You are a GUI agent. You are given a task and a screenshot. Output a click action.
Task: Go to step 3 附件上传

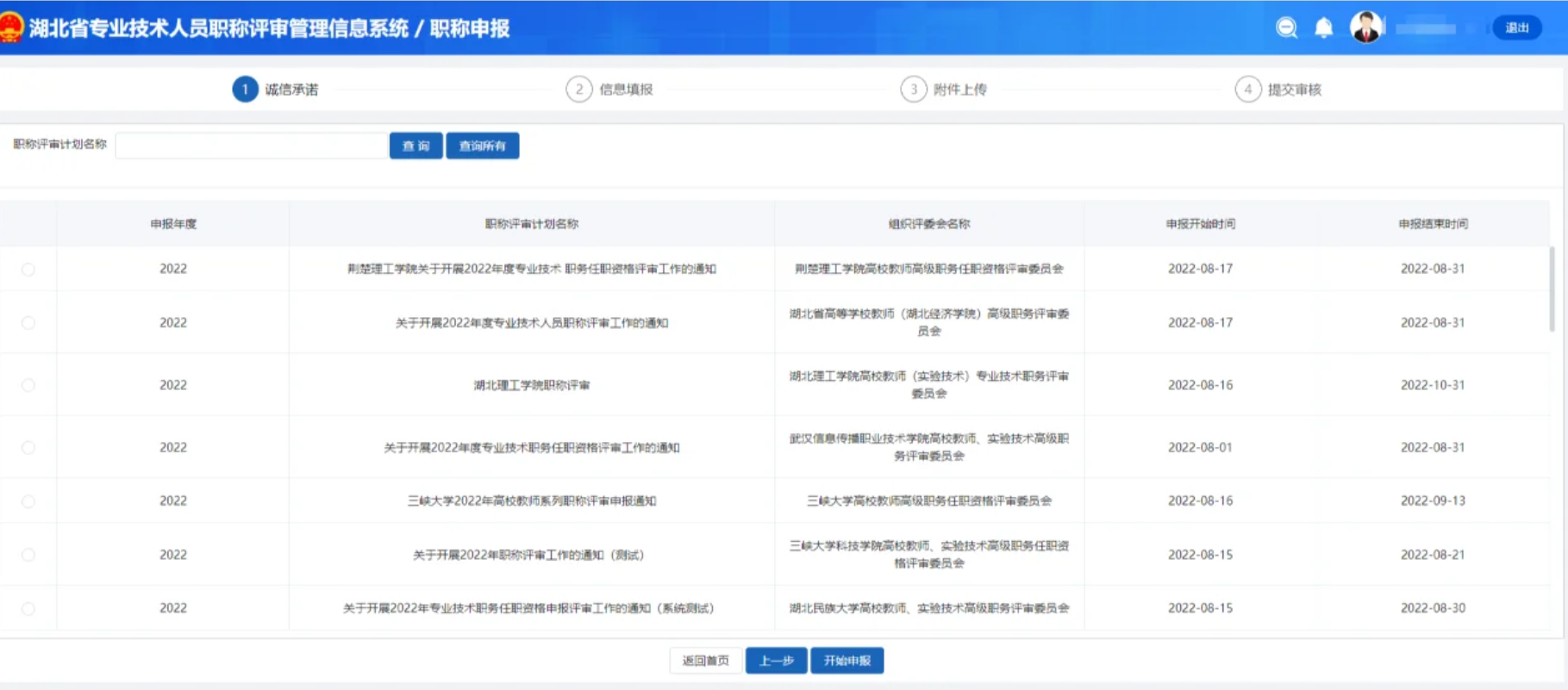[x=944, y=89]
